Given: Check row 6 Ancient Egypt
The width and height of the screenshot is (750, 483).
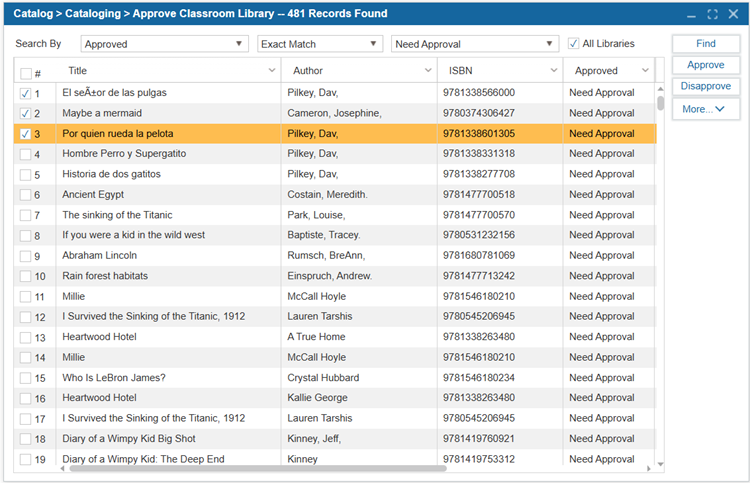Looking at the screenshot, I should (25, 195).
